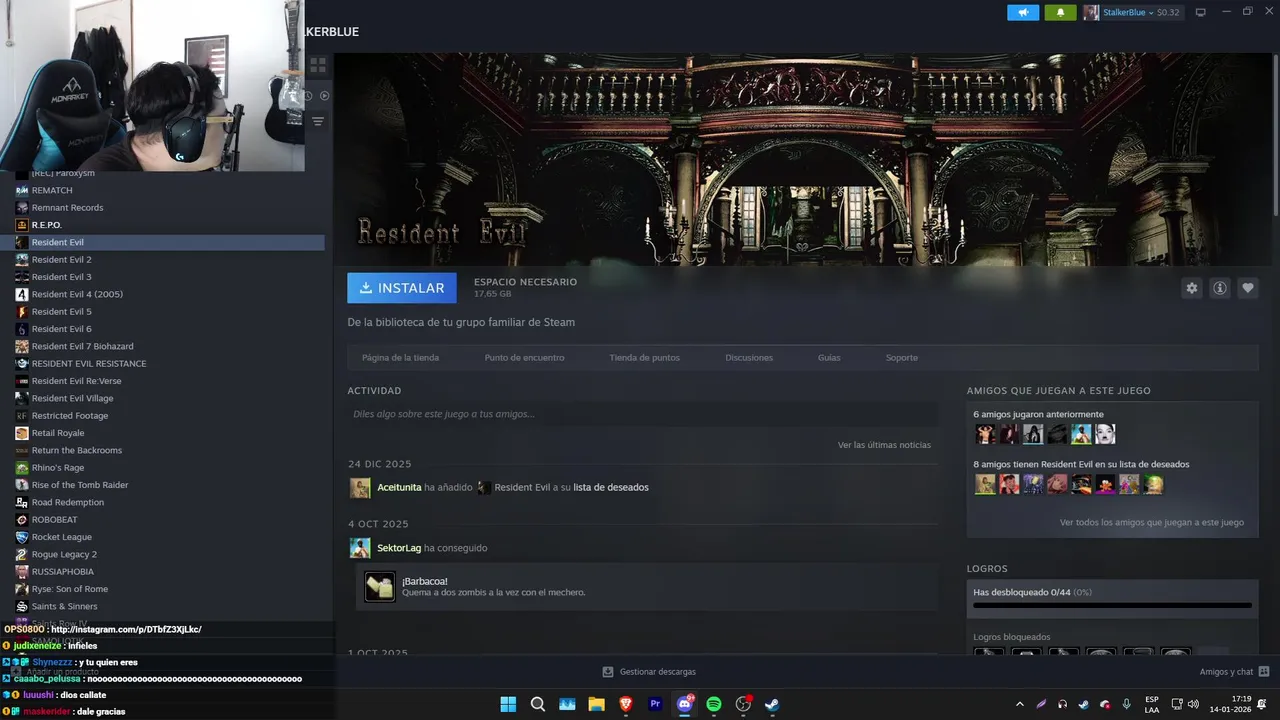Open Spotify from taskbar

click(x=714, y=704)
